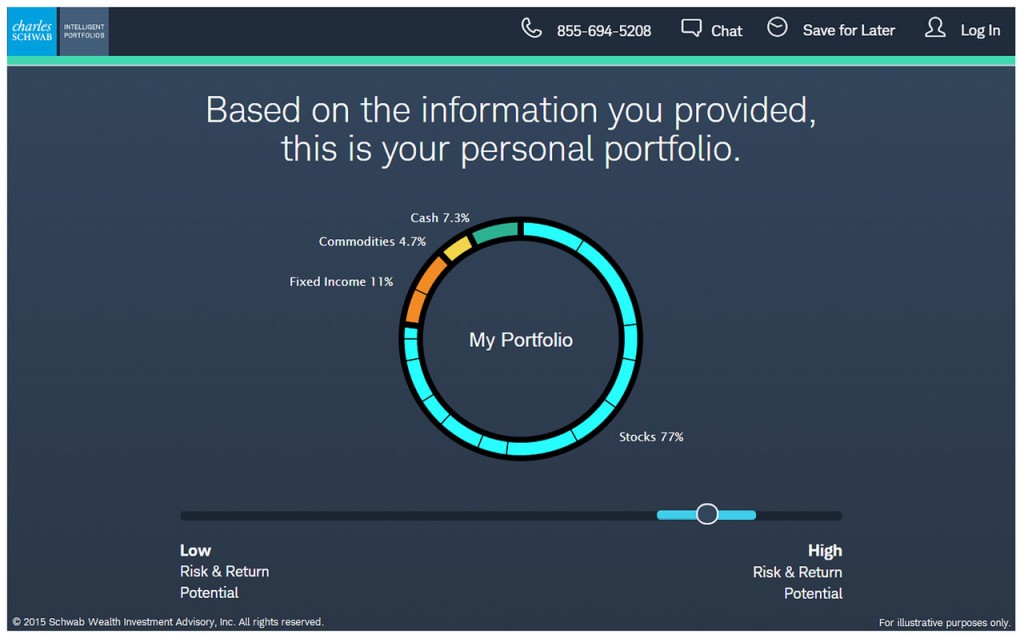Open chat via the speech bubble icon
The width and height of the screenshot is (1024, 638).
tap(691, 28)
